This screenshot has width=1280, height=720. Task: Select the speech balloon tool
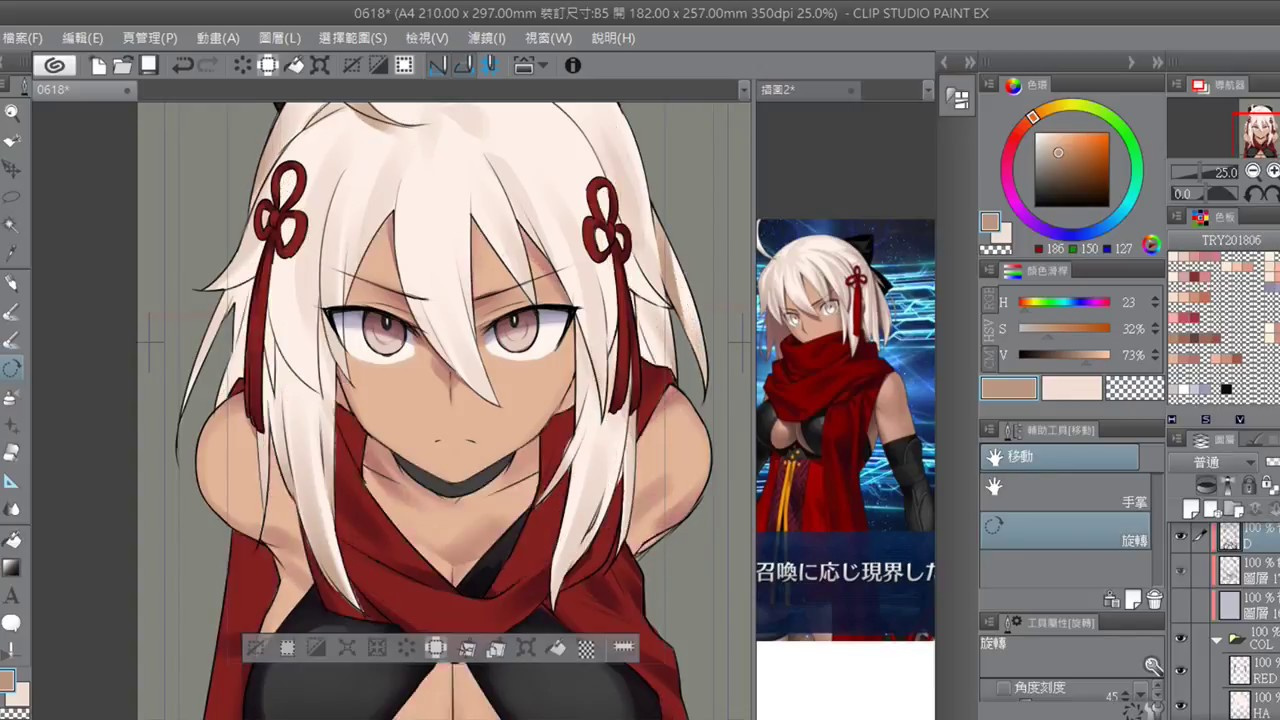tap(12, 624)
